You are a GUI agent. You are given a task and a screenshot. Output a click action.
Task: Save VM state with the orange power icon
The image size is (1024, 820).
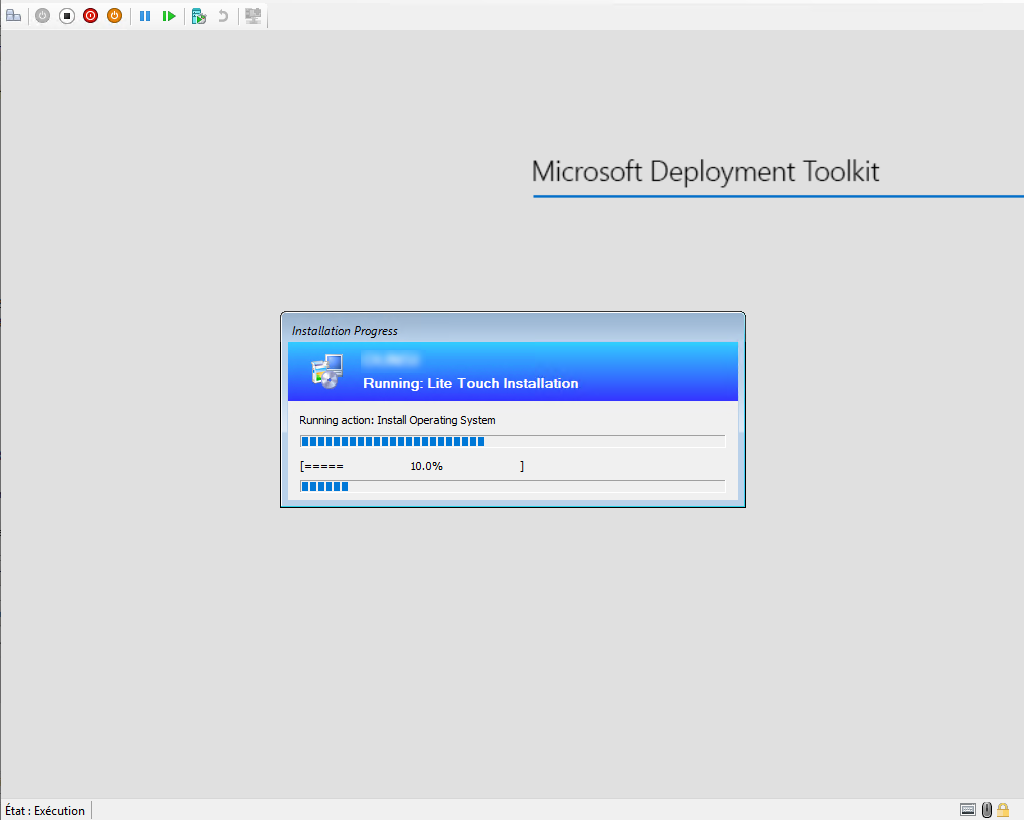(x=114, y=16)
